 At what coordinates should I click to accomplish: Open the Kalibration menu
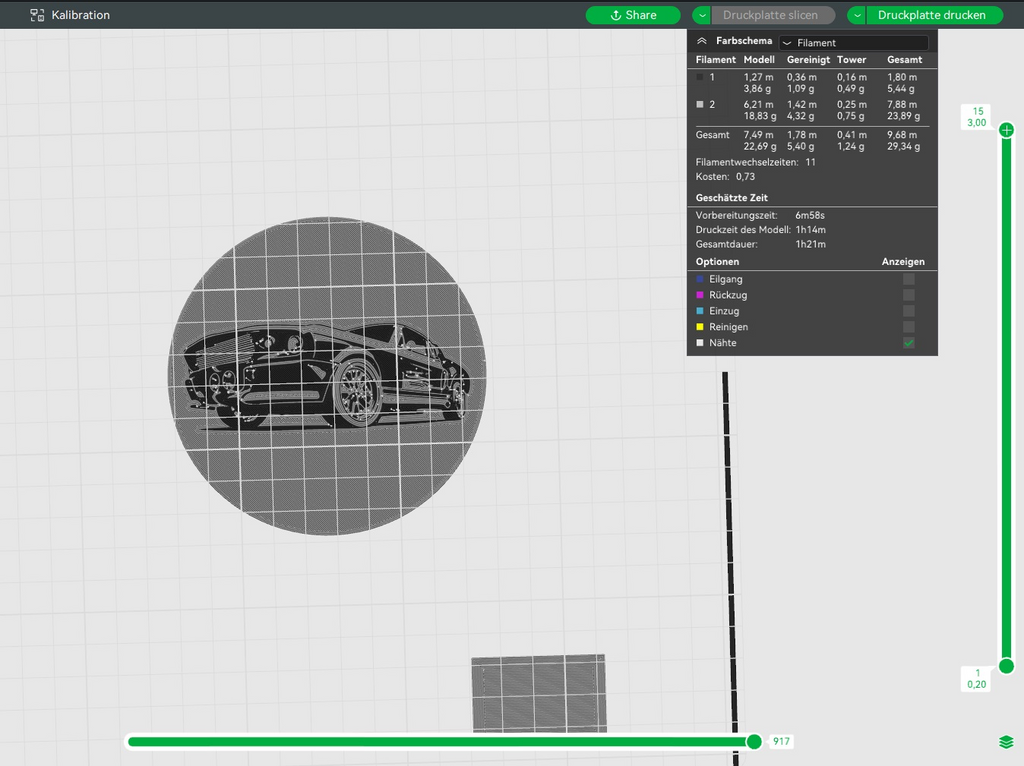click(x=70, y=15)
